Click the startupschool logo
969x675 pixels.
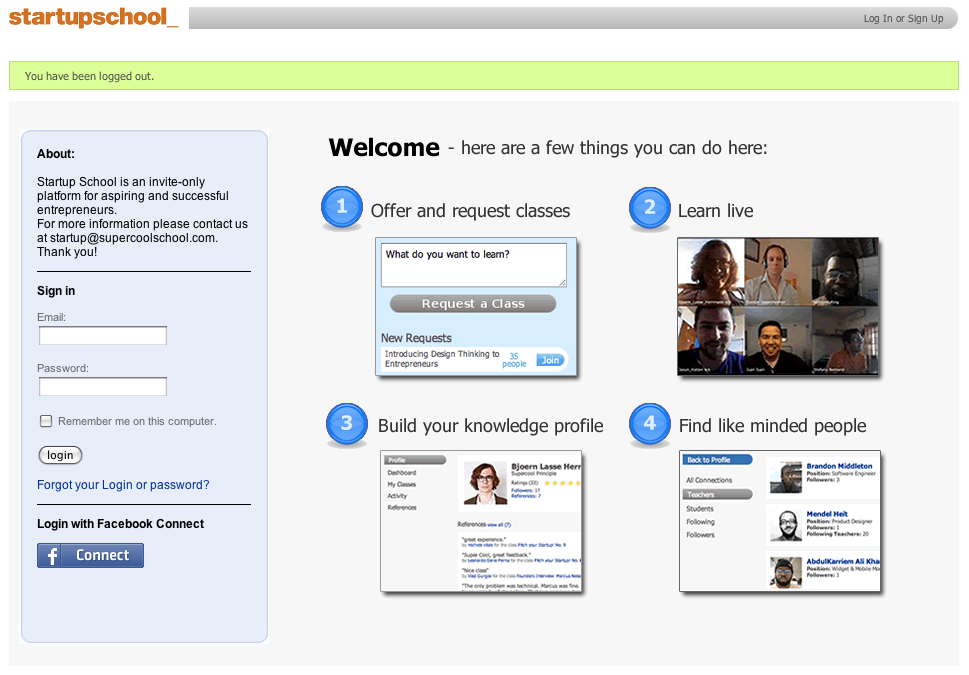pos(93,17)
